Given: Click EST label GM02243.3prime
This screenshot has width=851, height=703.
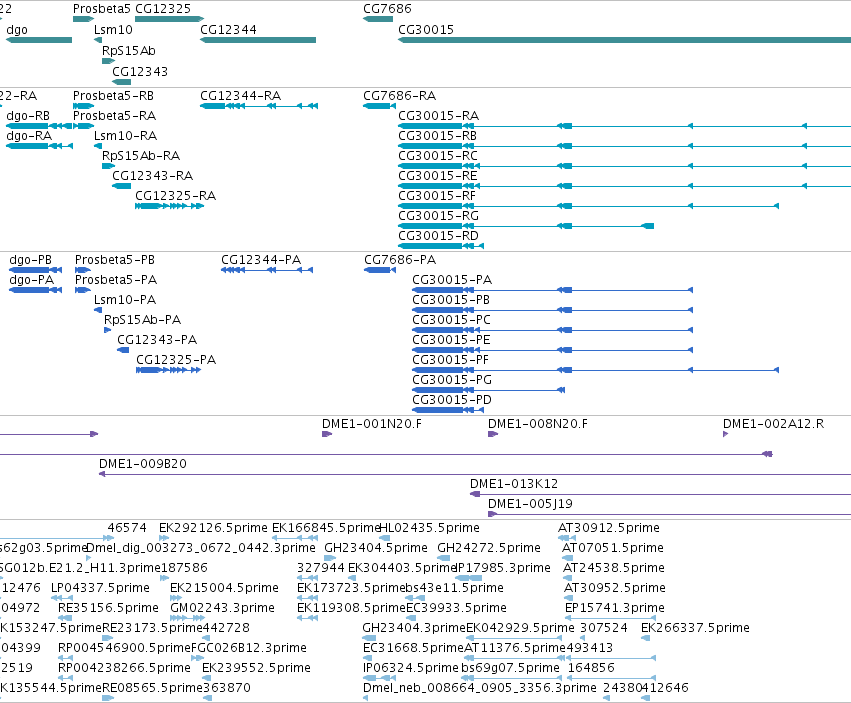Looking at the screenshot, I should coord(223,609).
